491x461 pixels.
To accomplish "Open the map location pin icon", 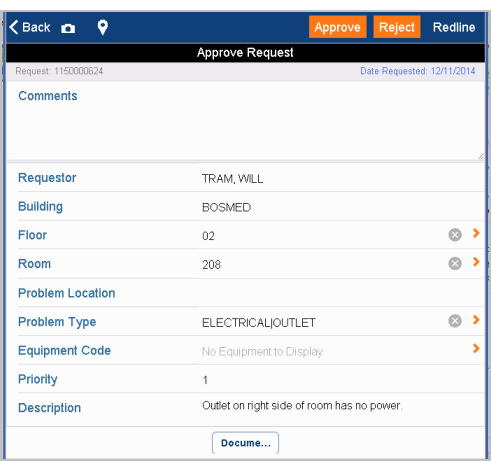I will 103,27.
